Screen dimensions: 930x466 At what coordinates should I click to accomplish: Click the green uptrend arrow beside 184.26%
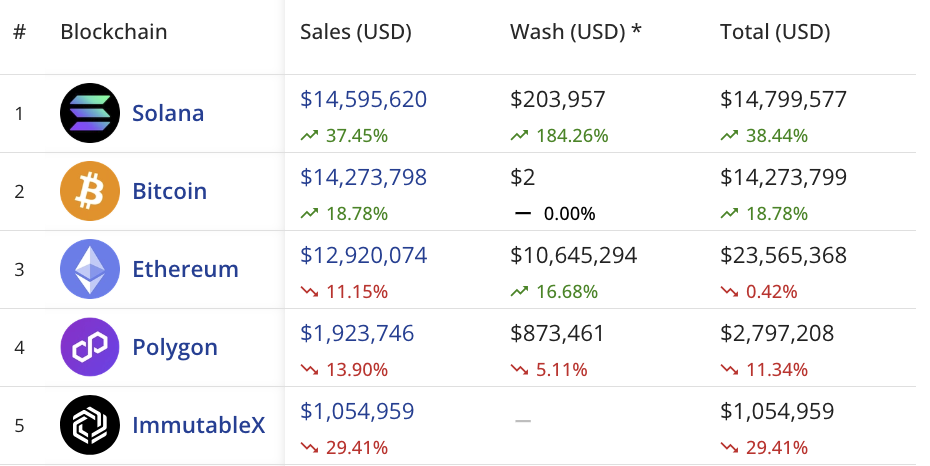point(519,136)
